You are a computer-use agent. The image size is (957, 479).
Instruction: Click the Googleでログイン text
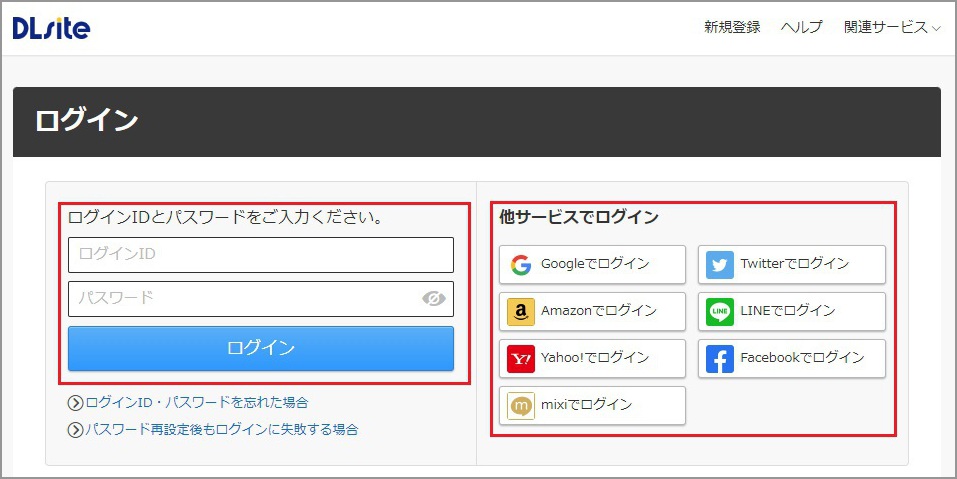595,264
